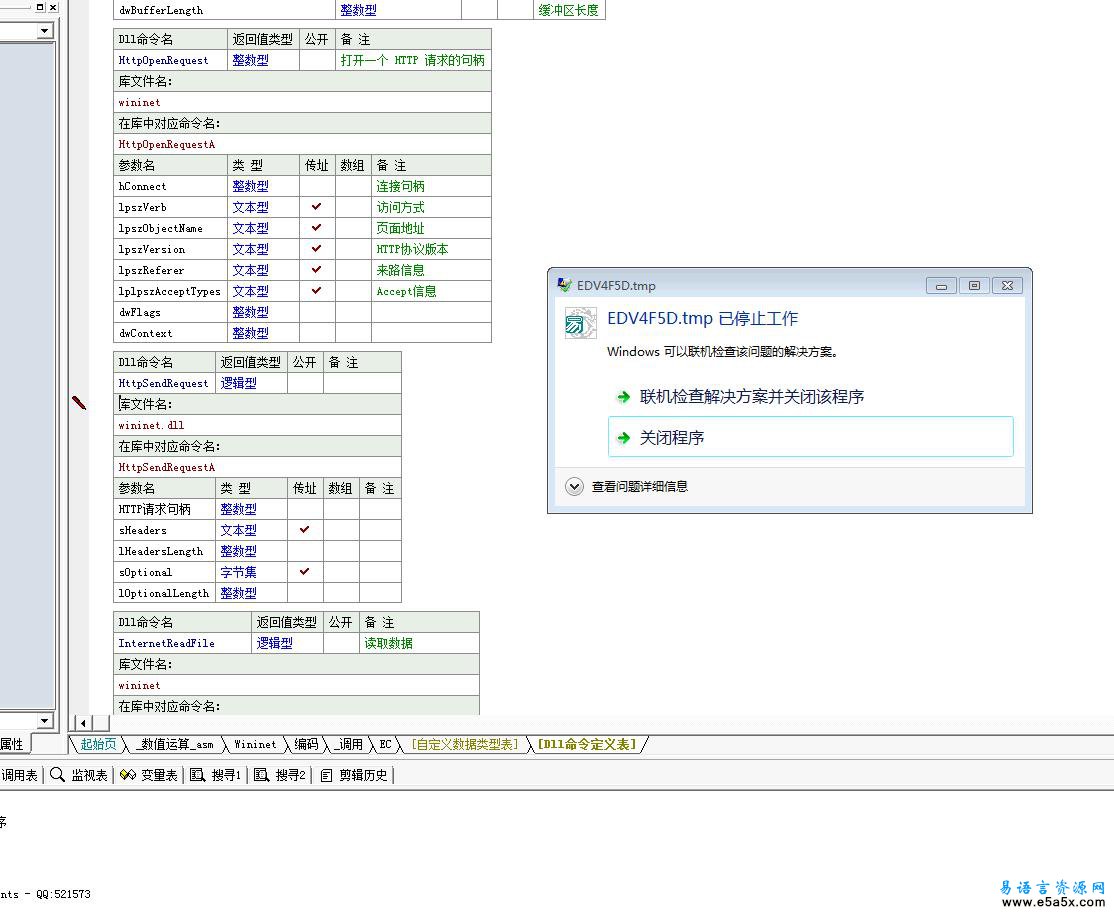
Task: Open the 变量表 glasses icon tab
Action: tap(148, 775)
